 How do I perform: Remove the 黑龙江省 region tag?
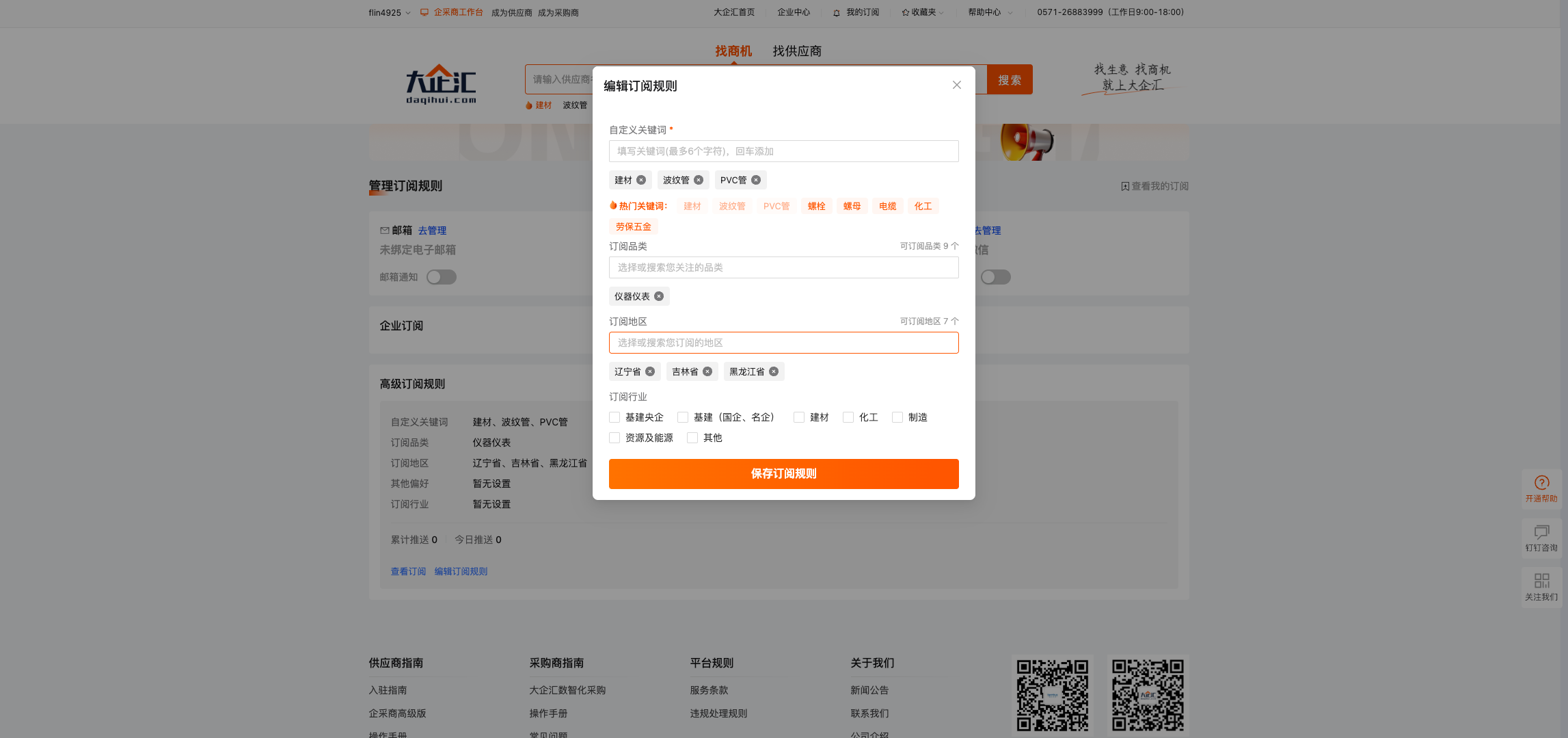774,371
